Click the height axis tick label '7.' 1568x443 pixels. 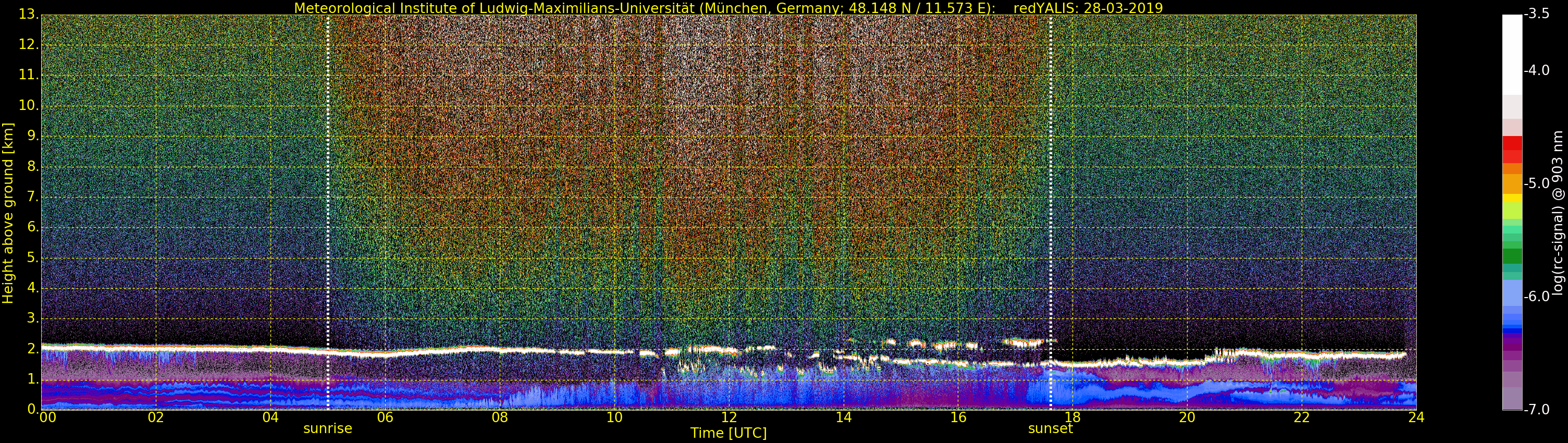[32, 196]
